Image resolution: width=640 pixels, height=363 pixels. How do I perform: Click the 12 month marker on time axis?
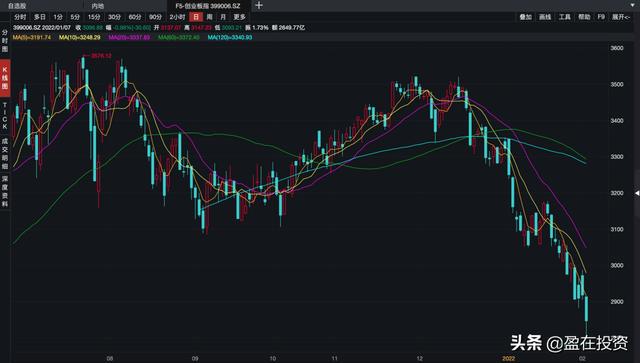click(x=420, y=359)
